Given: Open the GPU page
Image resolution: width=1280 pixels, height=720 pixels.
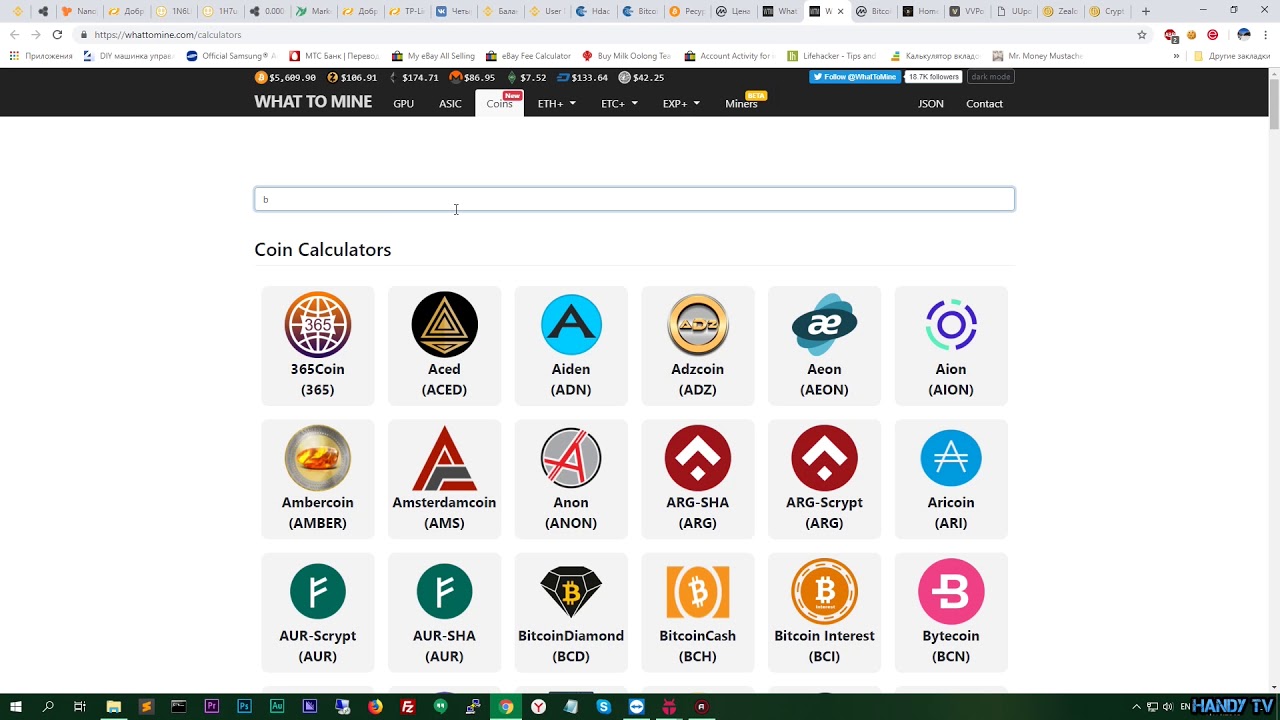Looking at the screenshot, I should click(403, 104).
